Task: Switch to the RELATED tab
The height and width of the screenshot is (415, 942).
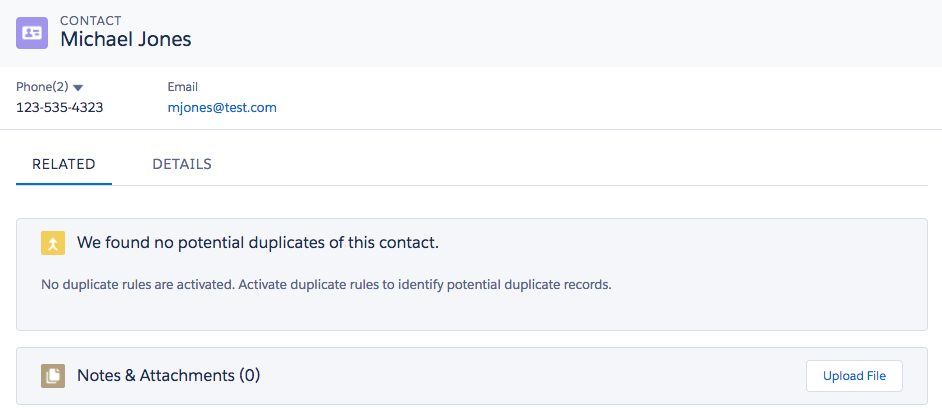Action: click(x=64, y=165)
